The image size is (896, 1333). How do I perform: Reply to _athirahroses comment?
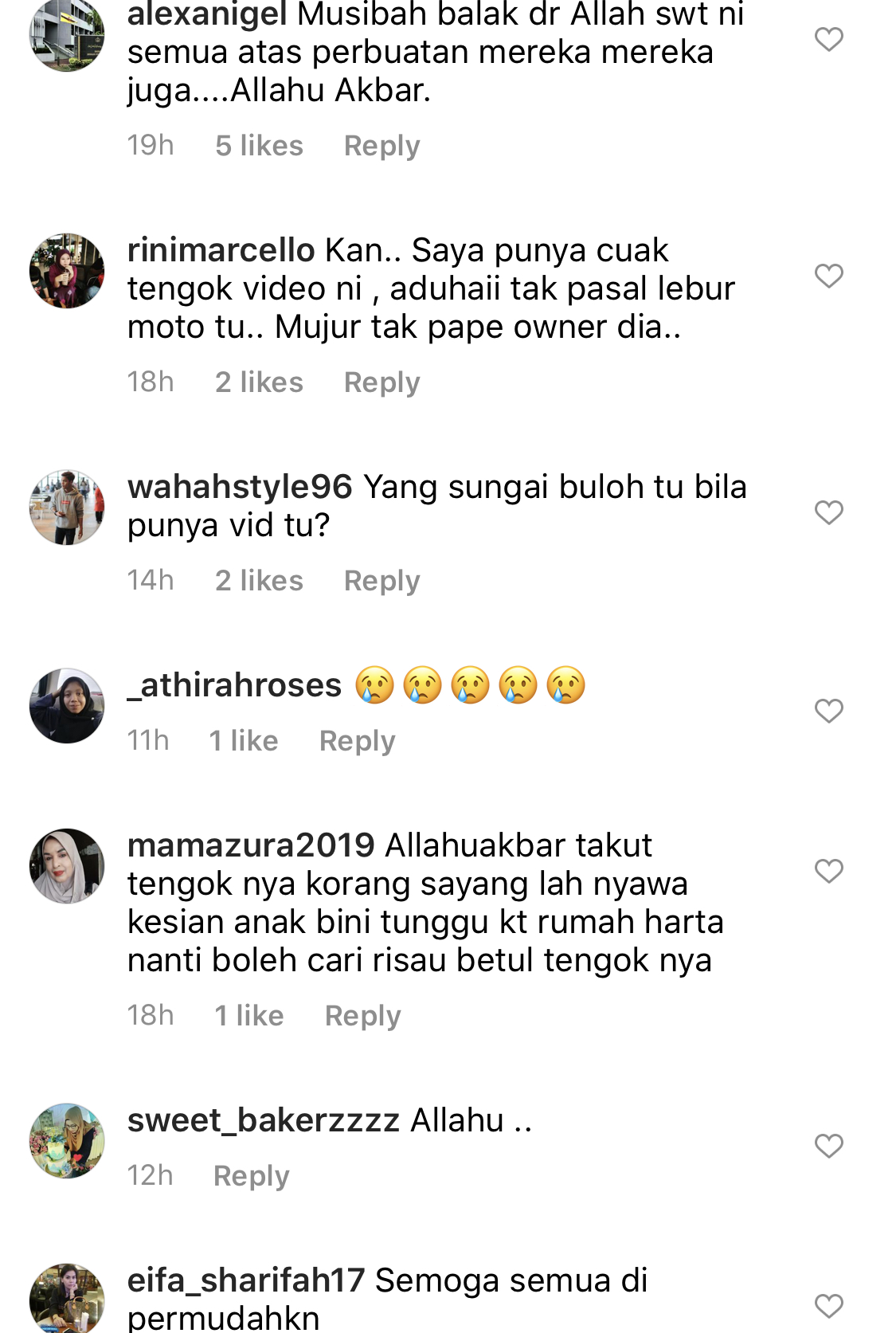357,741
